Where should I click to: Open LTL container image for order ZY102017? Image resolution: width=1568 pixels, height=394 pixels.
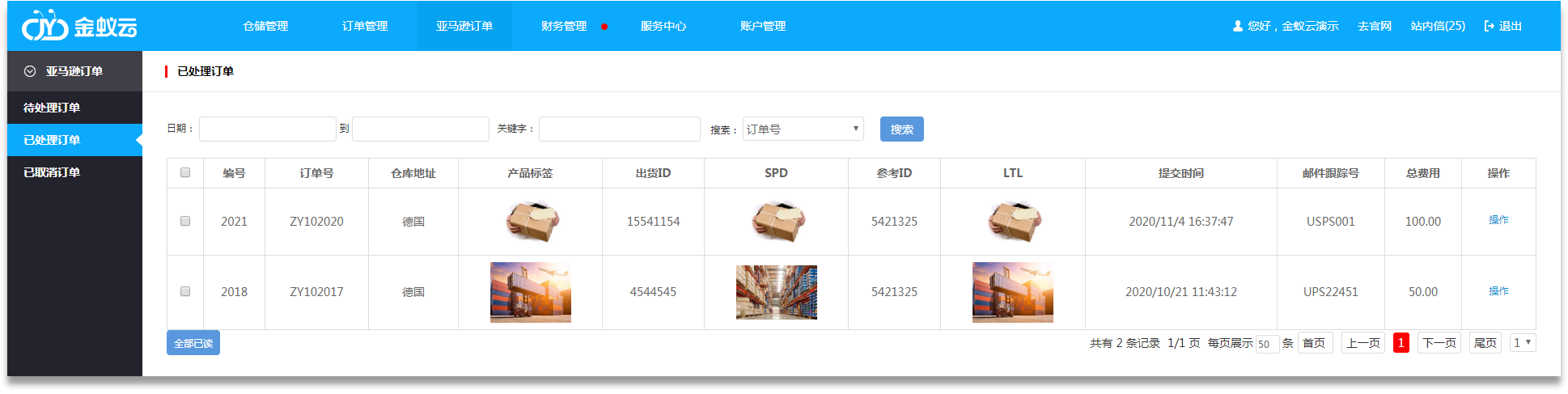(1012, 292)
